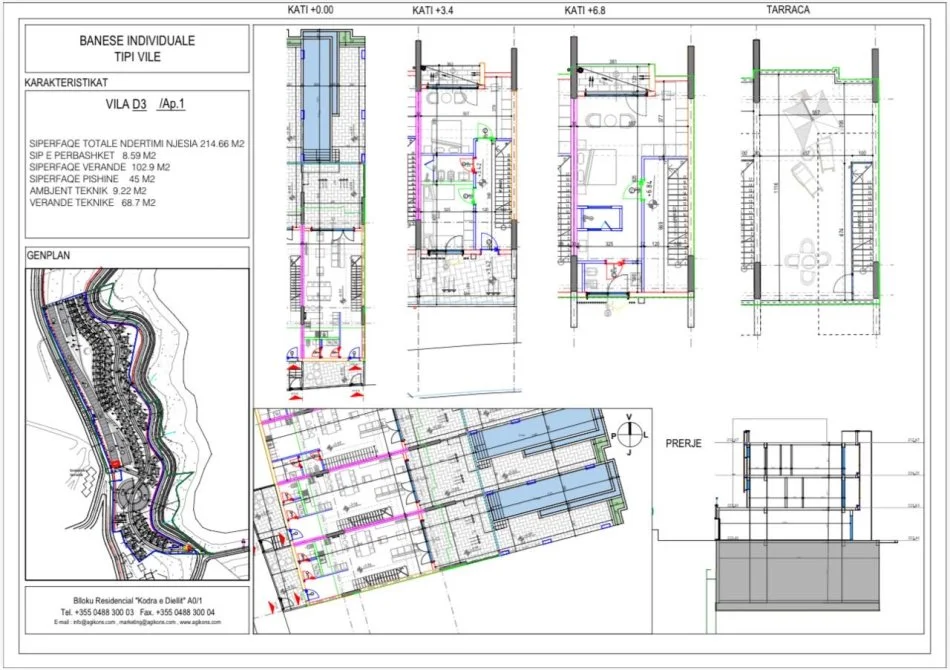Screen dimensions: 950x670
Task: Click the KATI +0.00 floor label
Action: coord(310,9)
